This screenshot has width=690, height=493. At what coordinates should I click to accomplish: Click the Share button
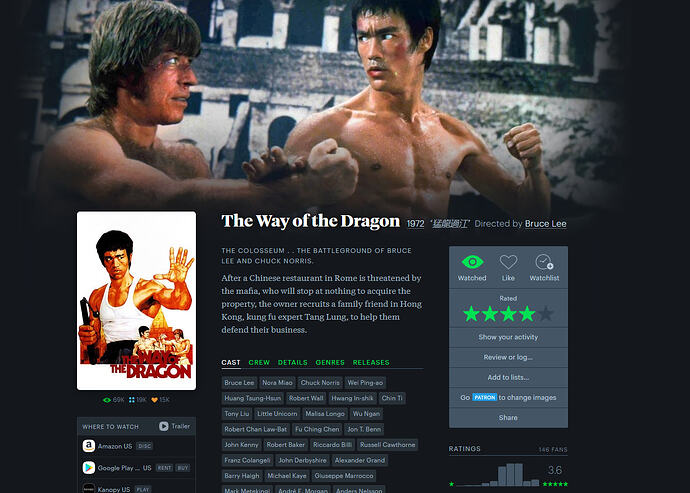(x=508, y=417)
